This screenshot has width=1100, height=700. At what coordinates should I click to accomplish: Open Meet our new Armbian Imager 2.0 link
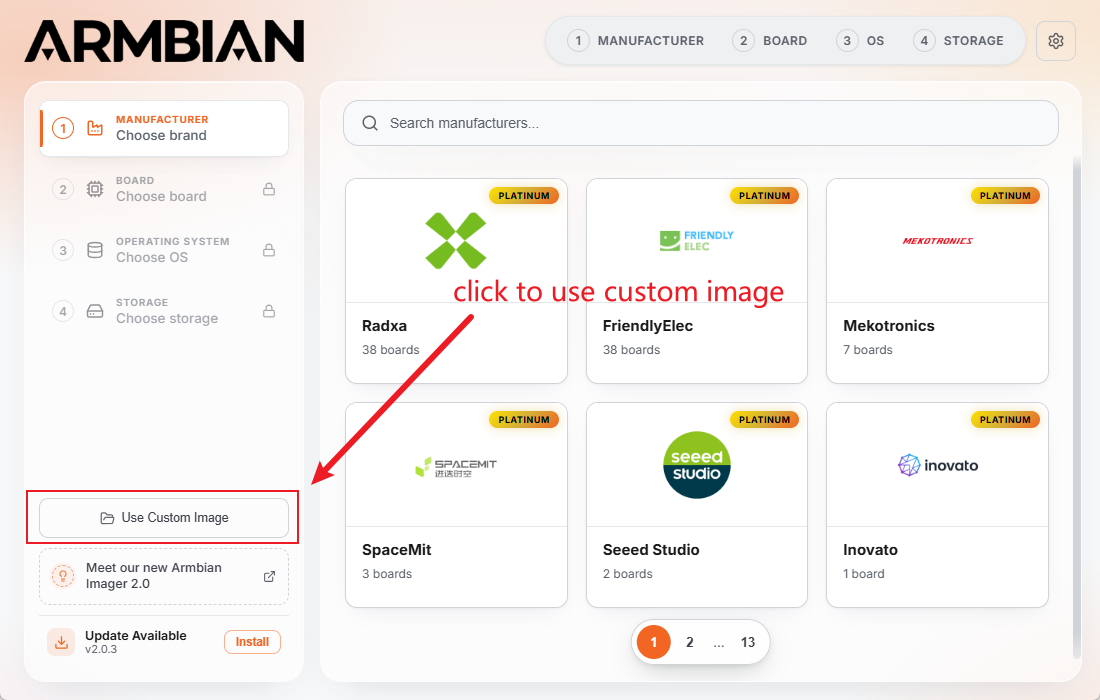[164, 577]
